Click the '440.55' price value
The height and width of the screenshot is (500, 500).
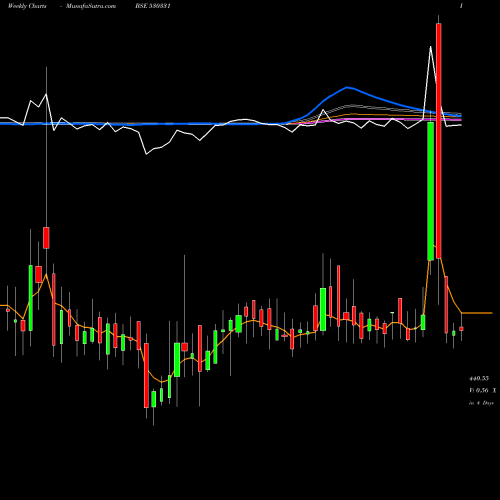click(x=479, y=378)
